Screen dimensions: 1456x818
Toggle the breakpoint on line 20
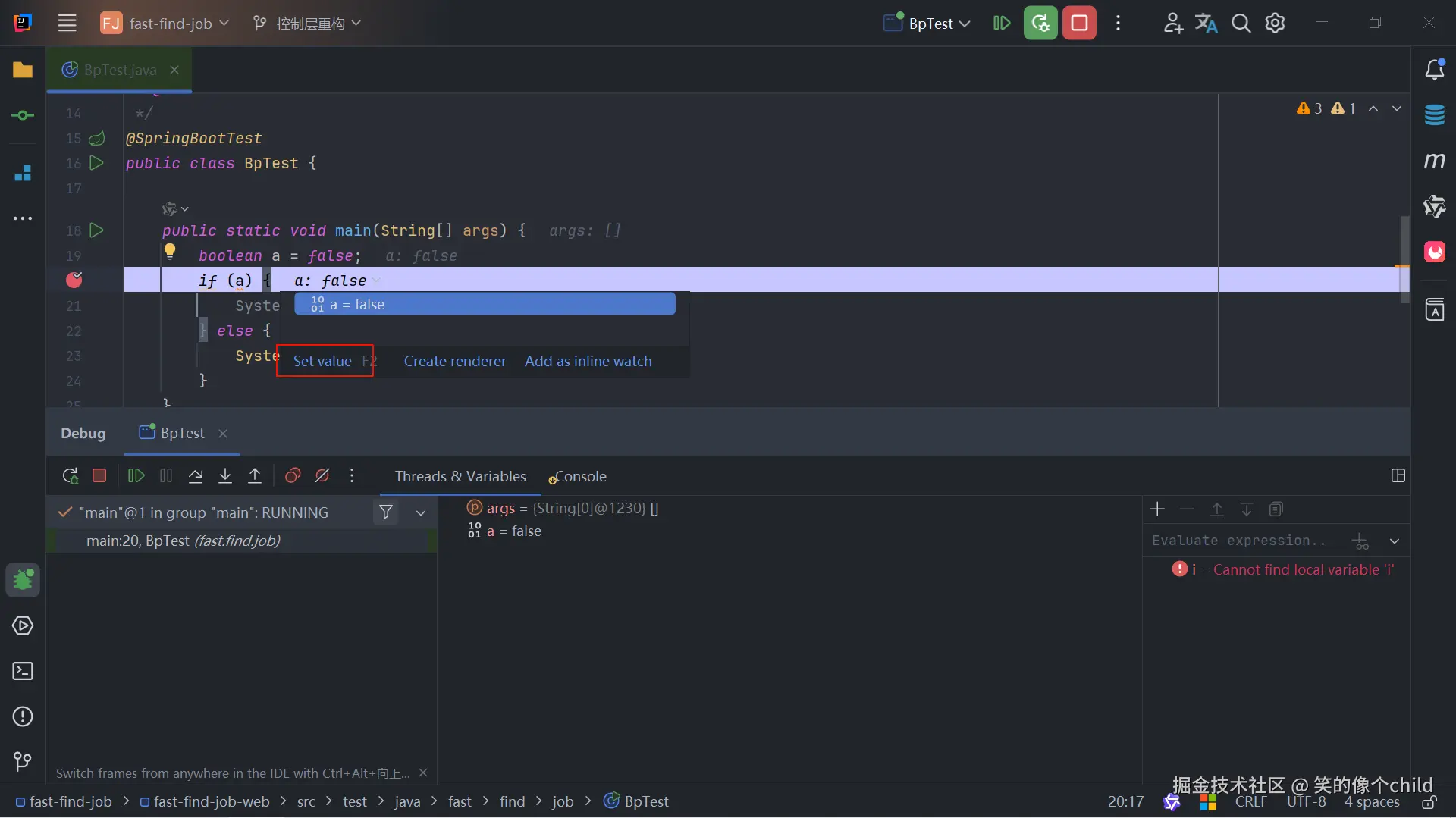click(74, 280)
